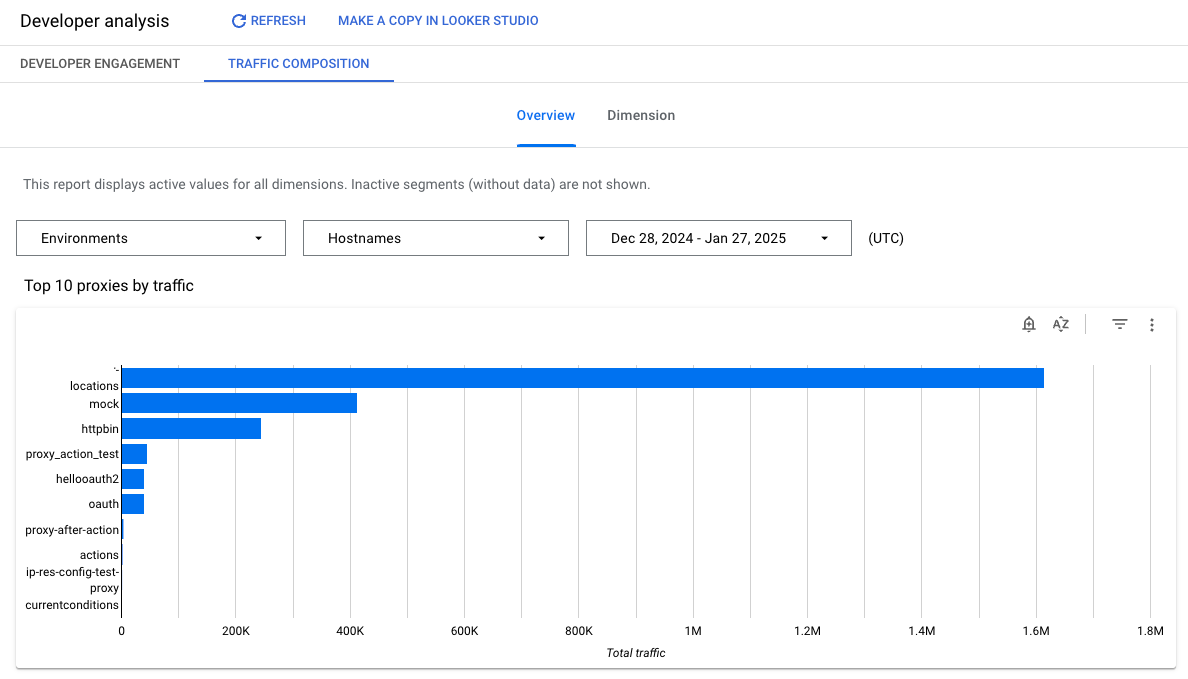The width and height of the screenshot is (1188, 679).
Task: Select the httpbin traffic bar
Action: 190,428
